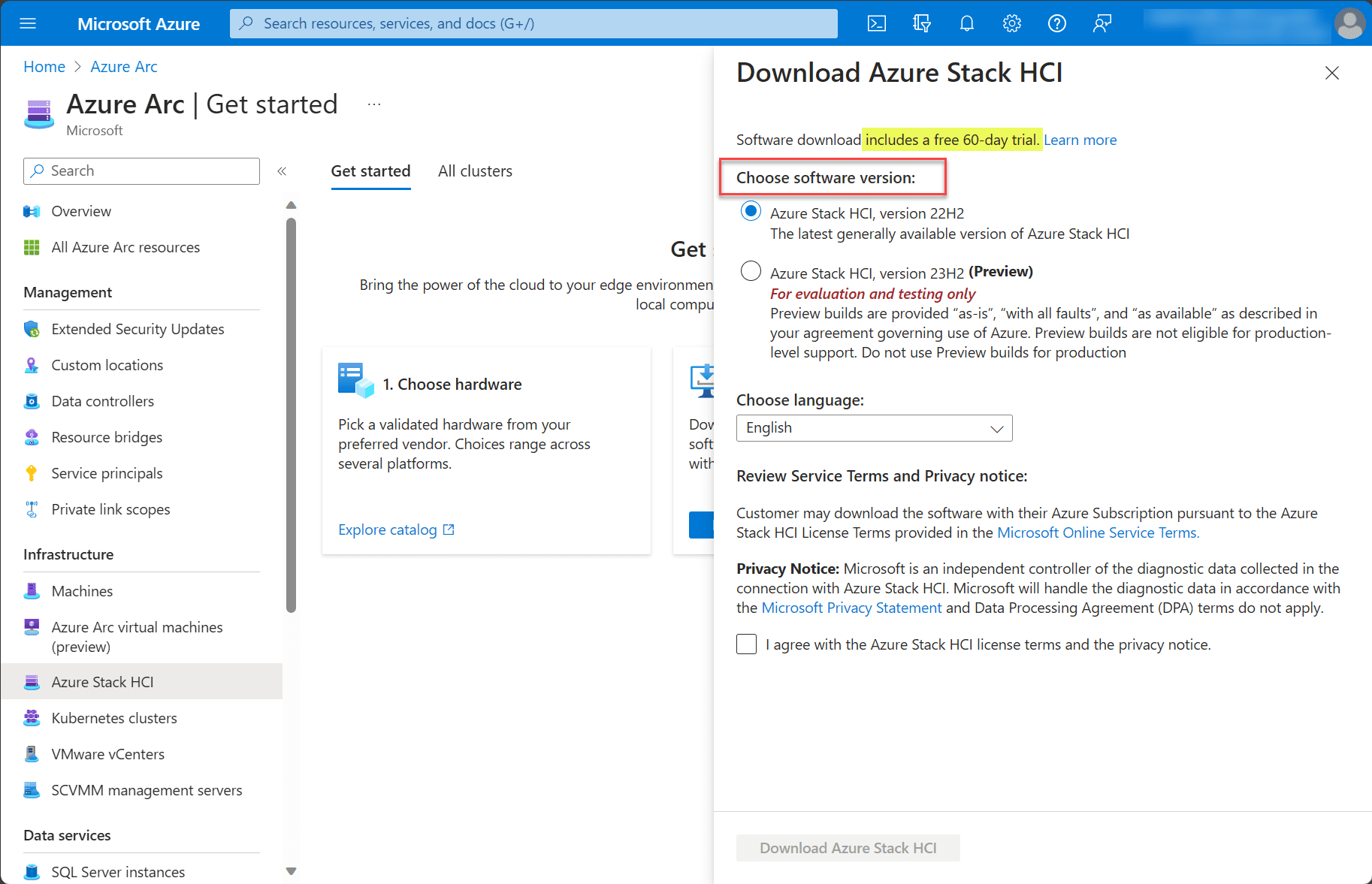Open the feedback icon in header

[1102, 24]
